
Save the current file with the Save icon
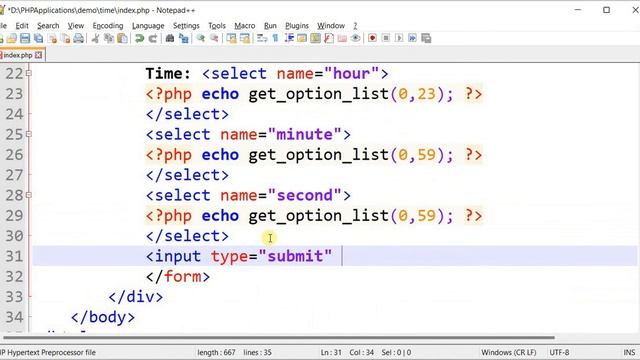click(25, 38)
